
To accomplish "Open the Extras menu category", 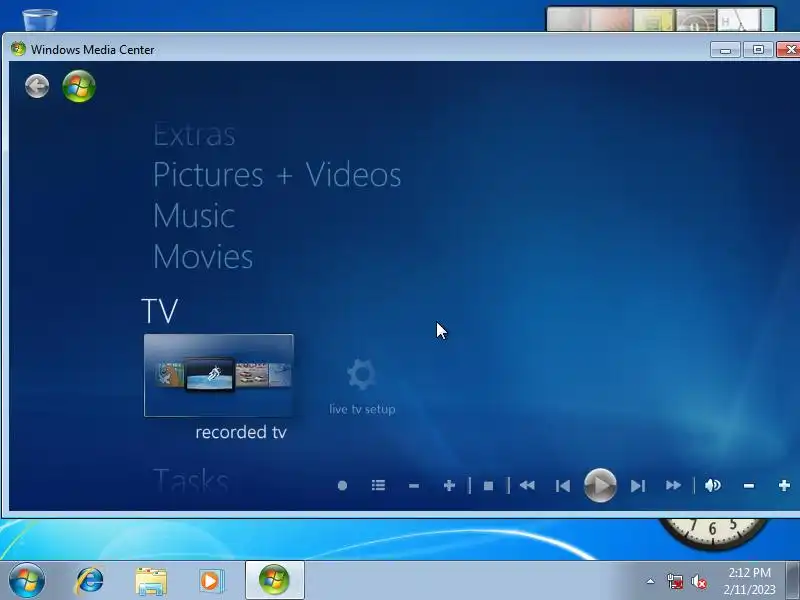I will (194, 135).
